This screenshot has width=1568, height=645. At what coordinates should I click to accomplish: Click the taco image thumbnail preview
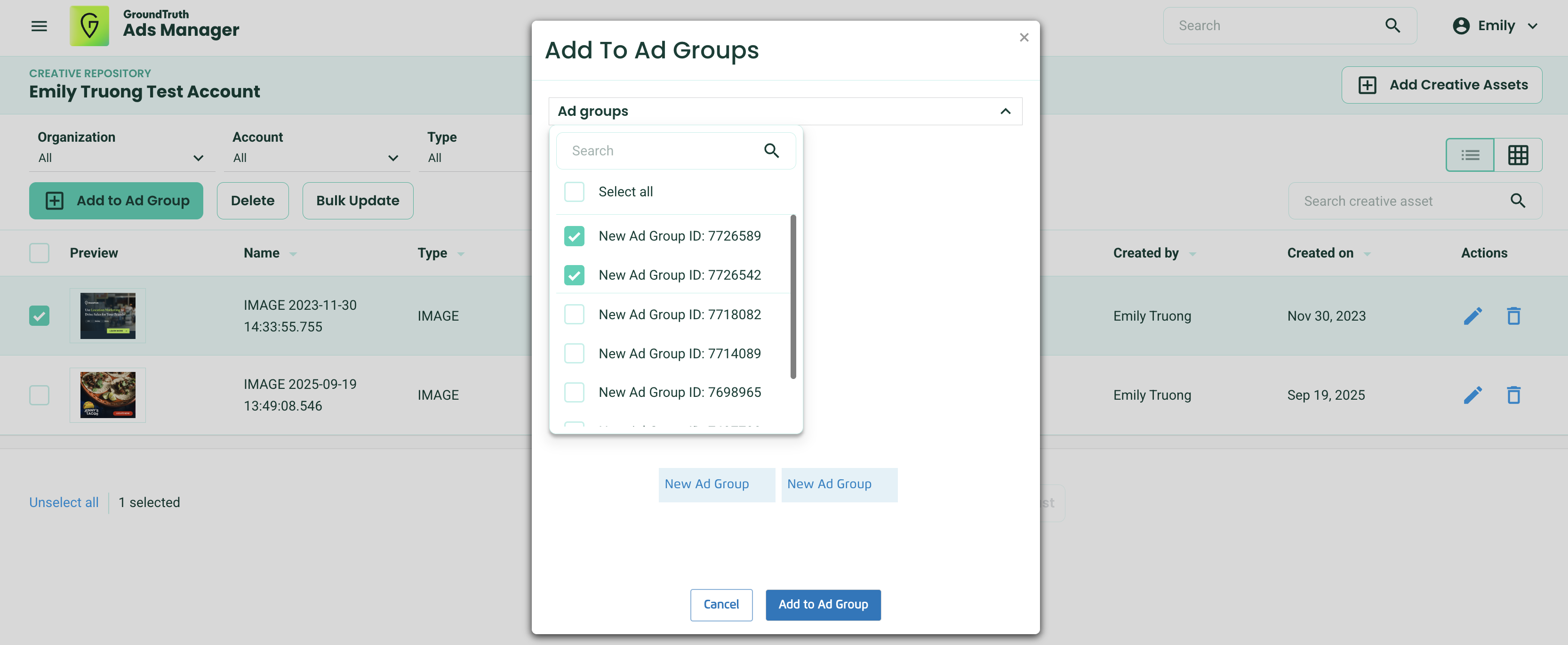tap(108, 395)
